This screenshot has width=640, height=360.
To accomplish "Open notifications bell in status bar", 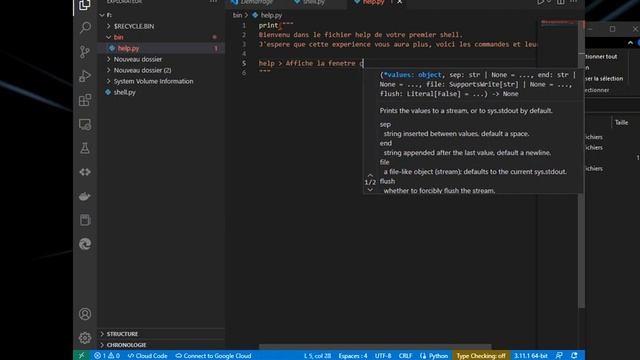I will [574, 356].
